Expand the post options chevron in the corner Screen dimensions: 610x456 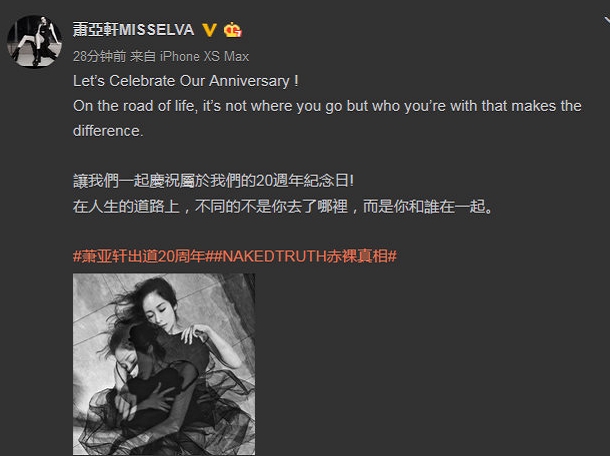(x=606, y=20)
